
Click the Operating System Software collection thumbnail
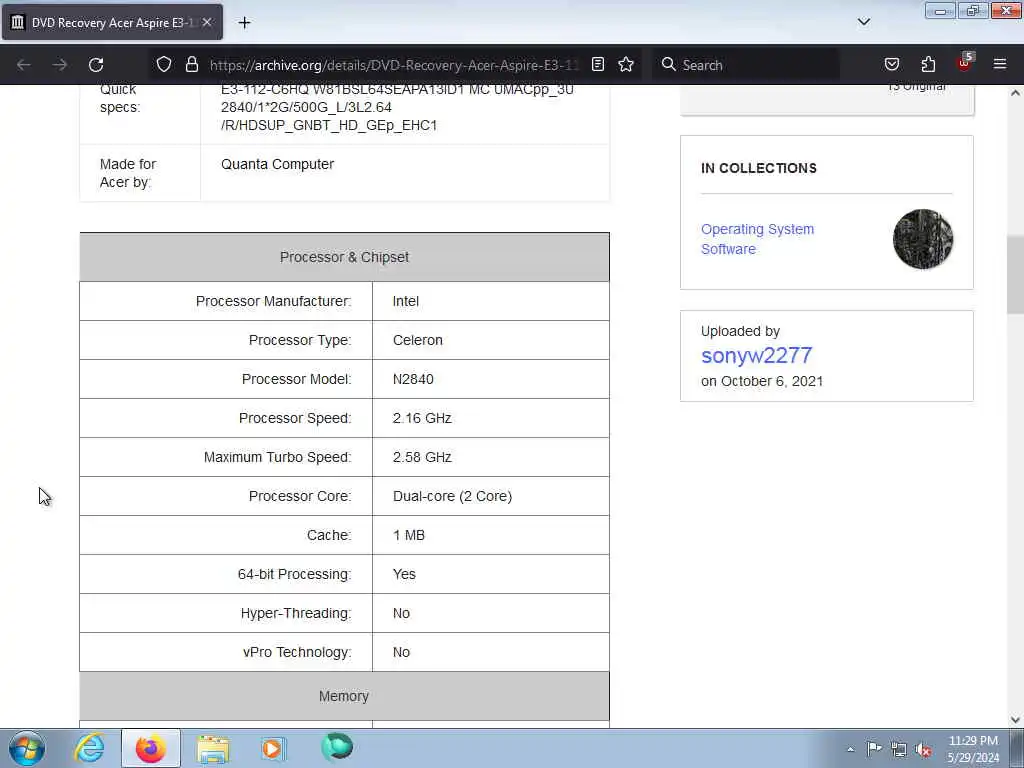click(x=923, y=239)
